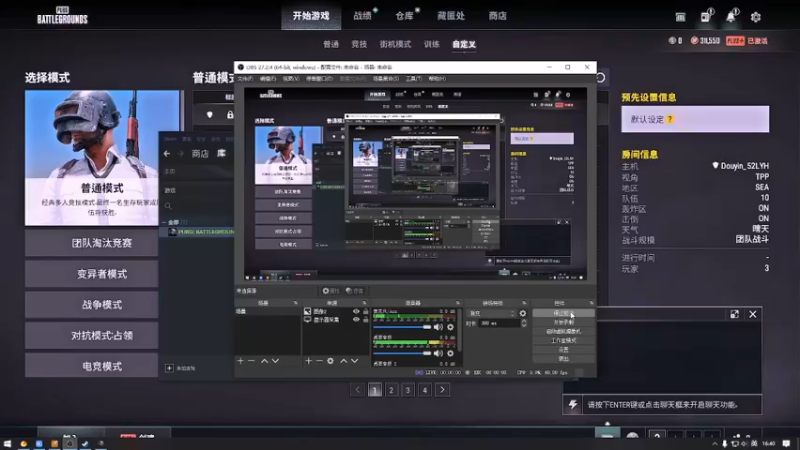Open OBS 文件 menu
Viewport: 800px width, 450px height.
click(244, 79)
